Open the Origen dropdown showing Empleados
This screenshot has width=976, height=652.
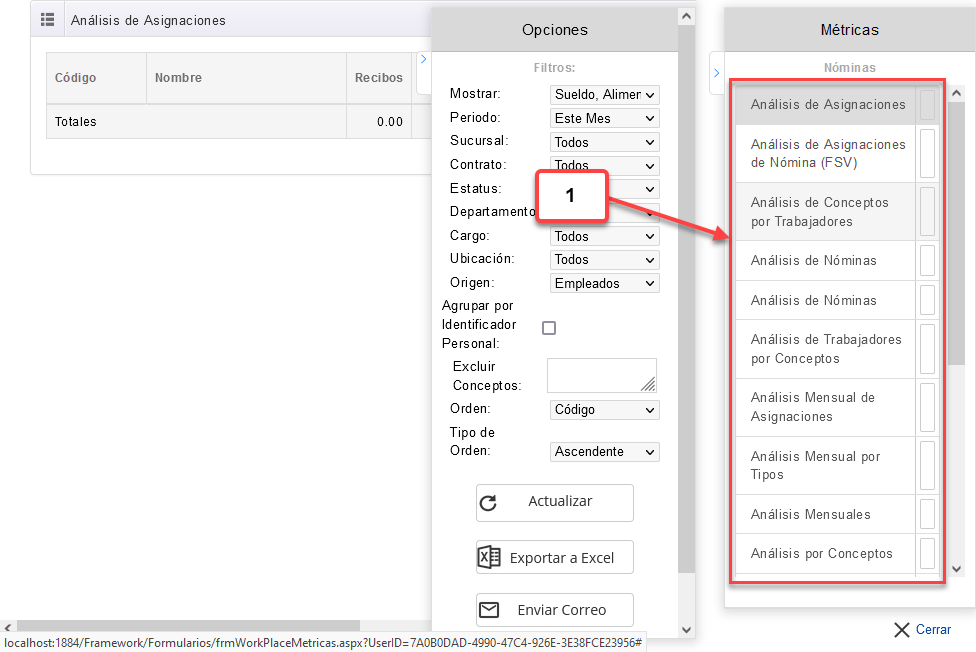tap(604, 284)
